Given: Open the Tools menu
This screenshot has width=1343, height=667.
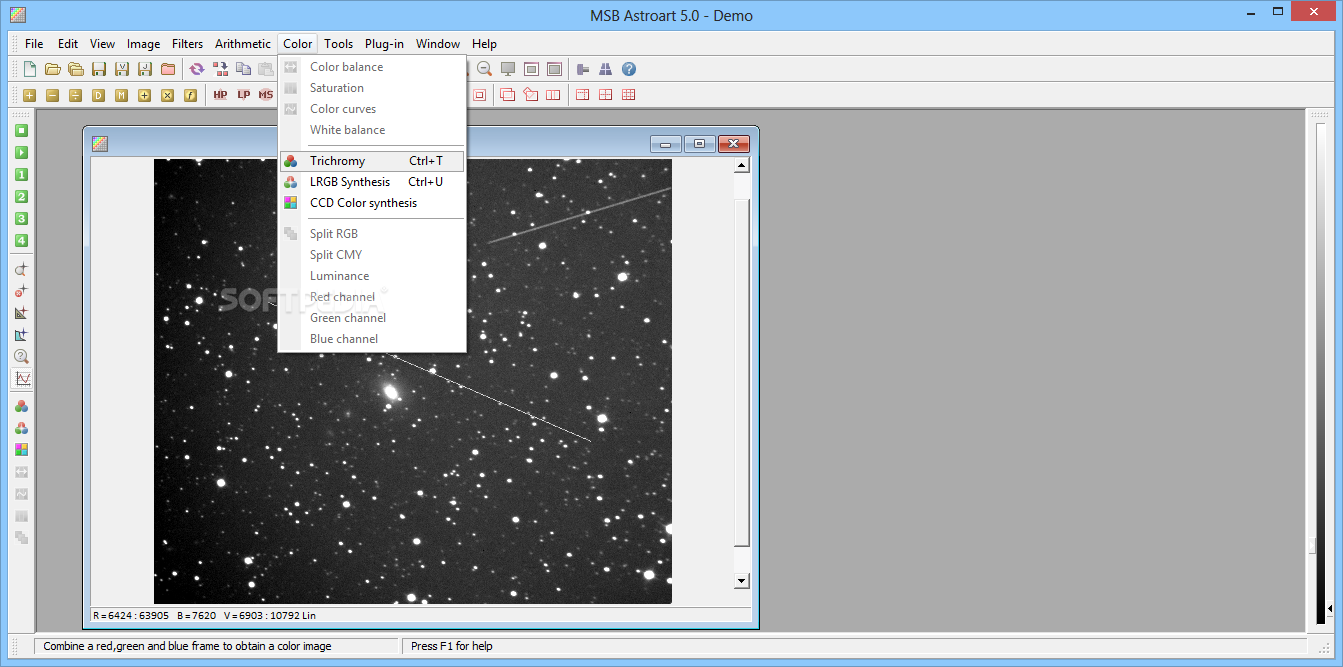Looking at the screenshot, I should pos(339,44).
